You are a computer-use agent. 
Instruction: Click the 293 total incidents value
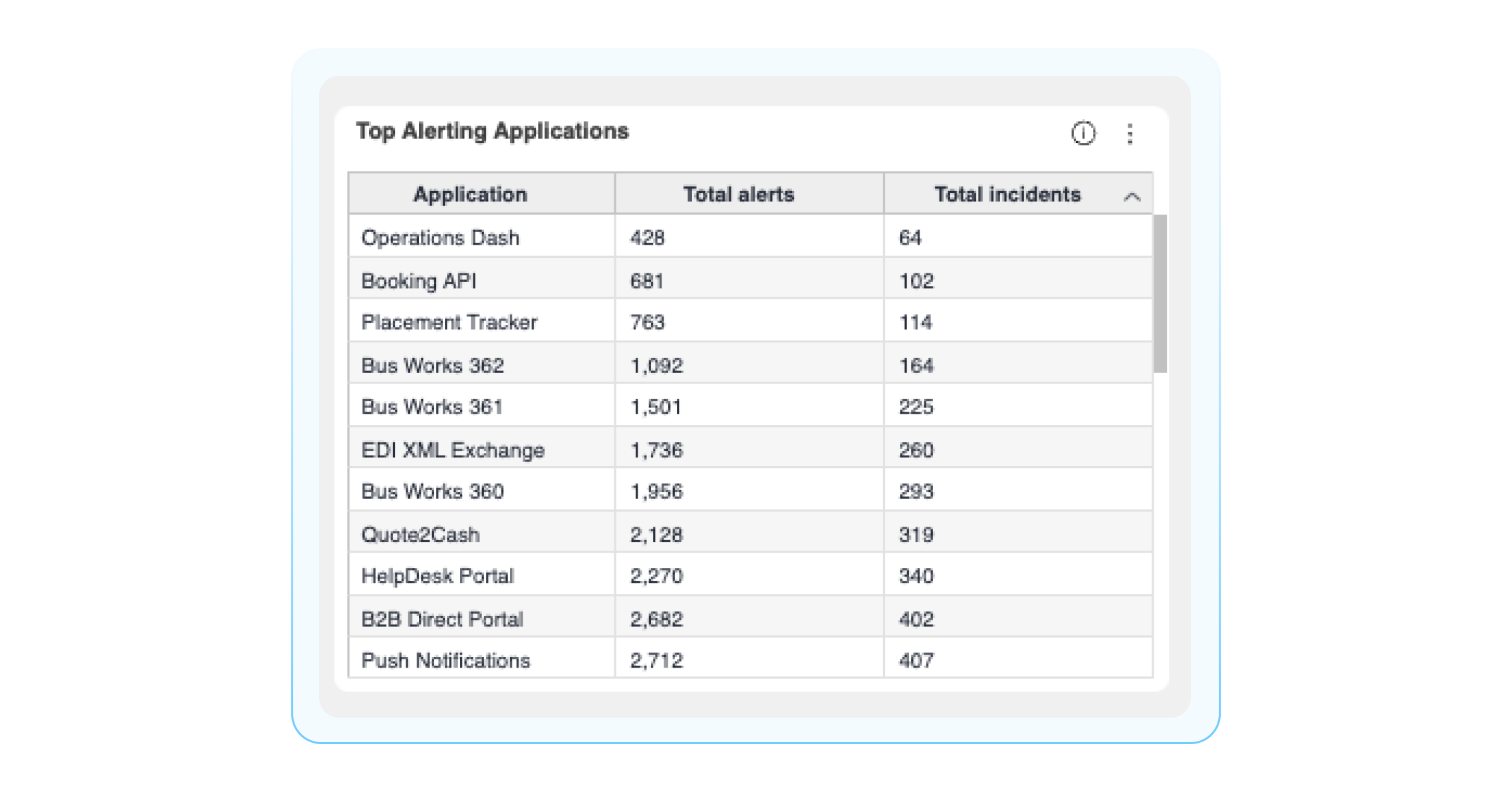(916, 491)
